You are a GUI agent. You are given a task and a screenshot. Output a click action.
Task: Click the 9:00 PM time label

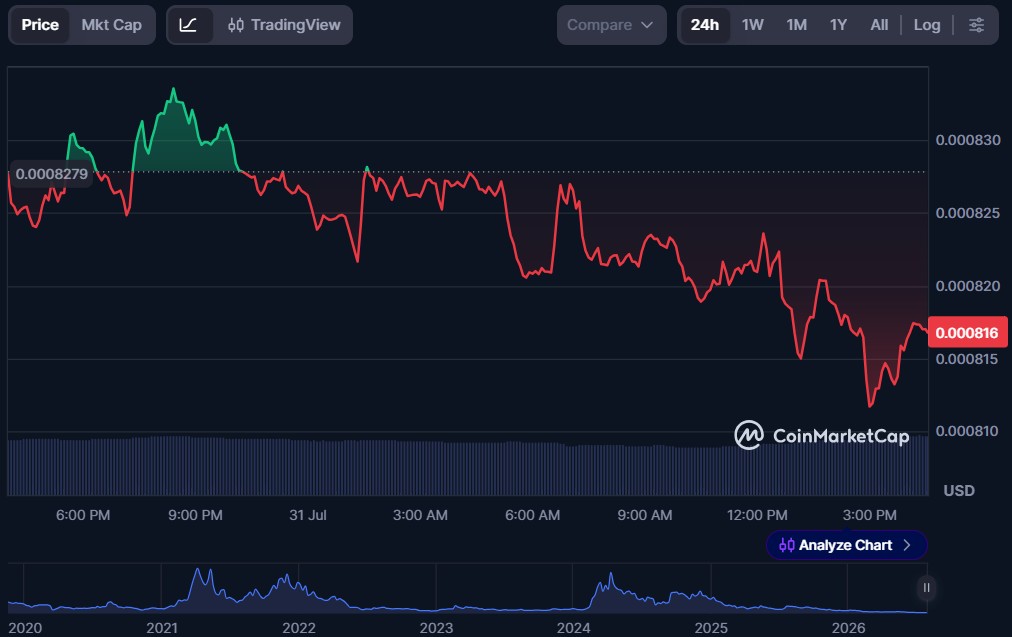pos(196,515)
